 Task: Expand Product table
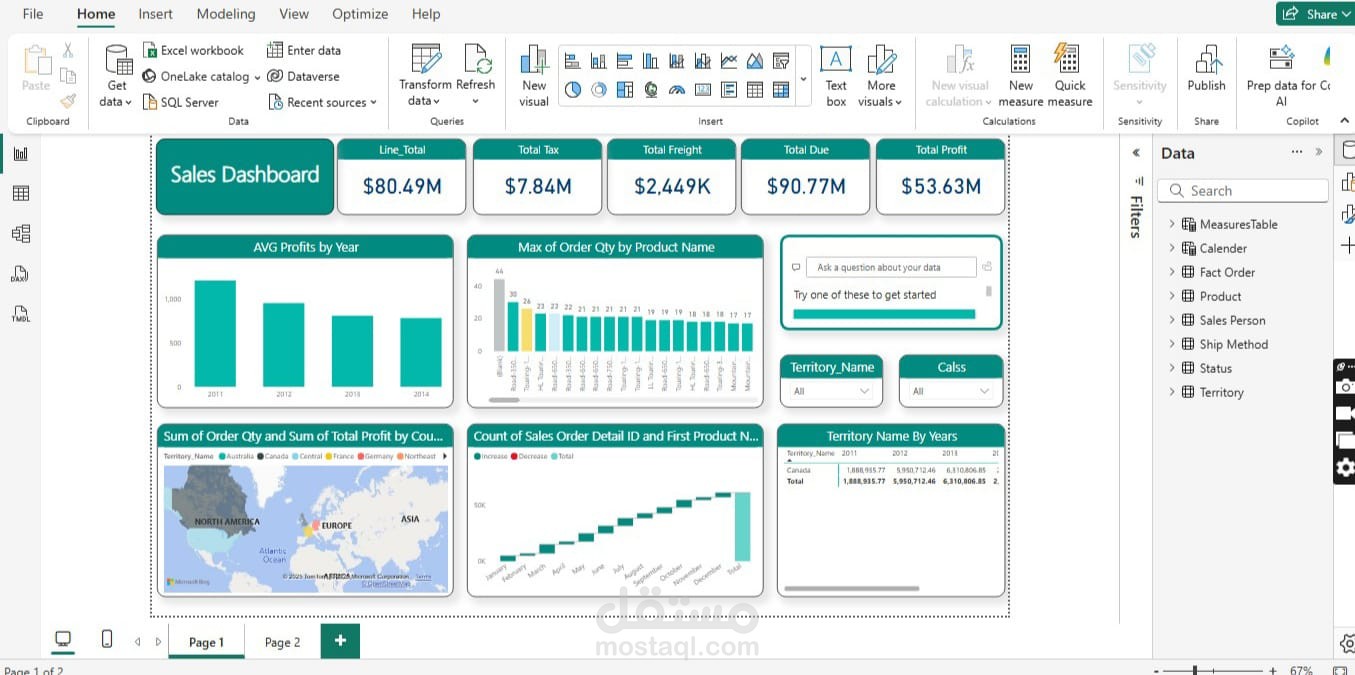pyautogui.click(x=1172, y=296)
